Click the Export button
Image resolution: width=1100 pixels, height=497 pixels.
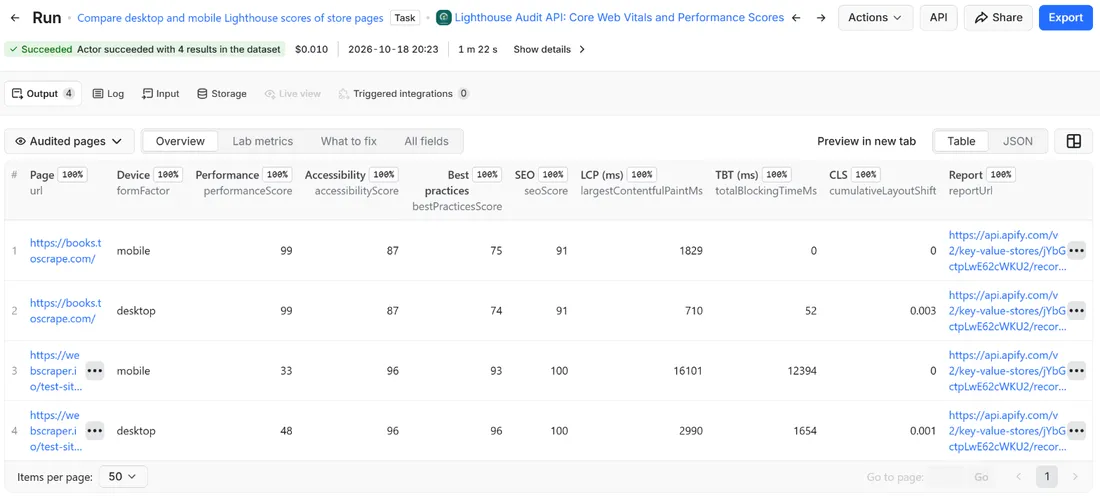coord(1066,18)
